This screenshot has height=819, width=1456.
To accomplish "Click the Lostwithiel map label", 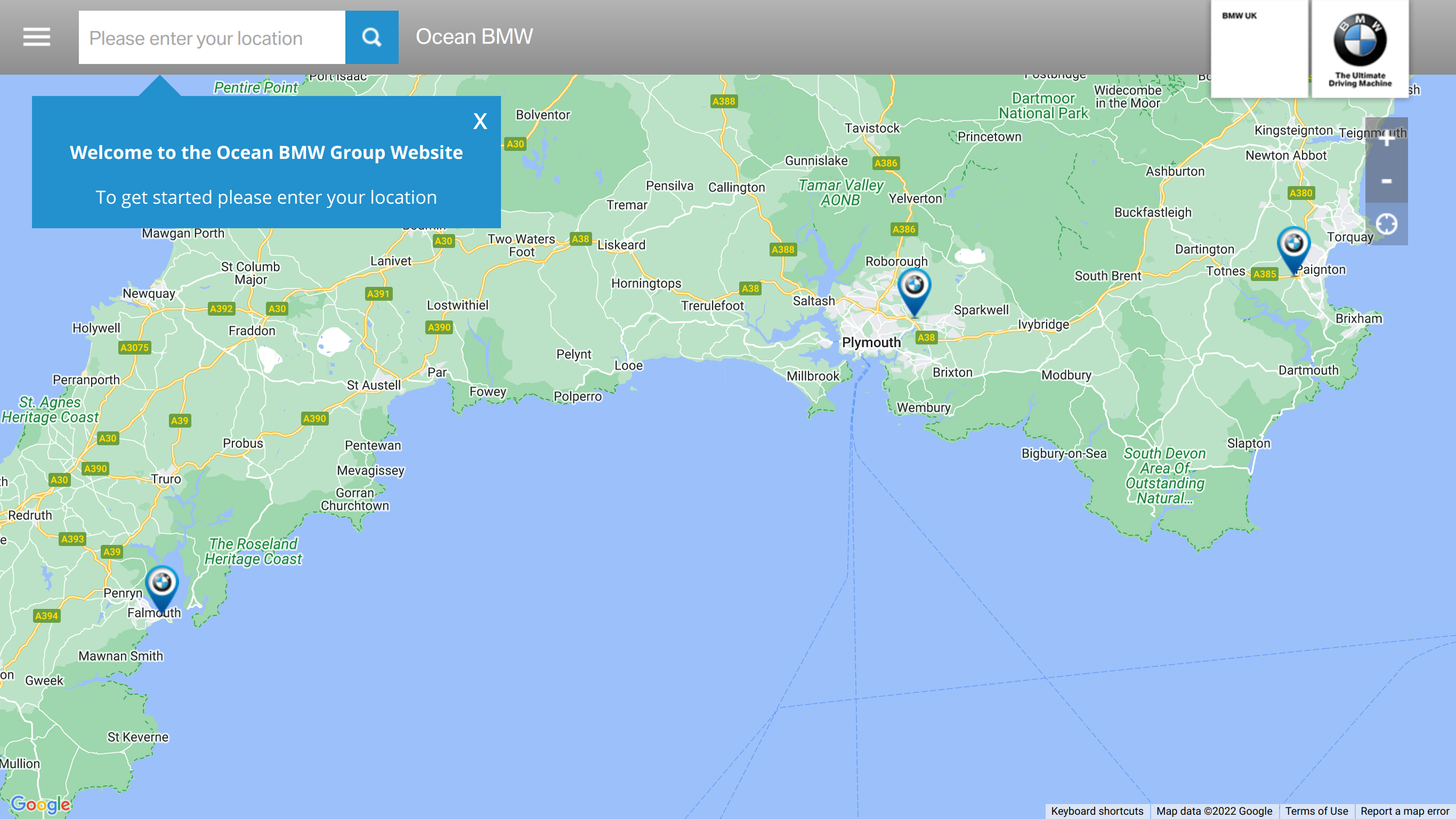I will (x=457, y=306).
